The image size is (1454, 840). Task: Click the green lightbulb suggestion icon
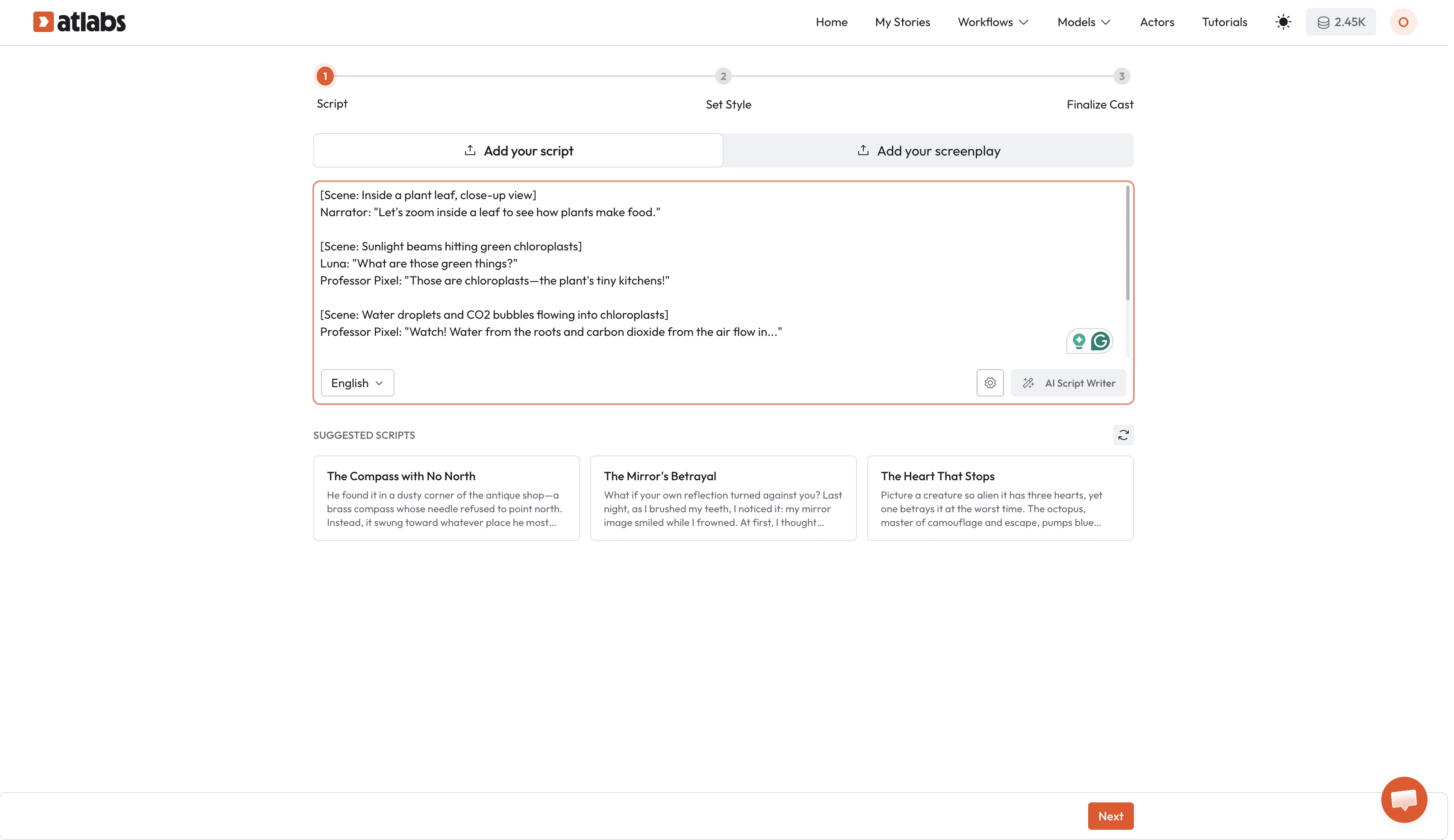[1078, 341]
